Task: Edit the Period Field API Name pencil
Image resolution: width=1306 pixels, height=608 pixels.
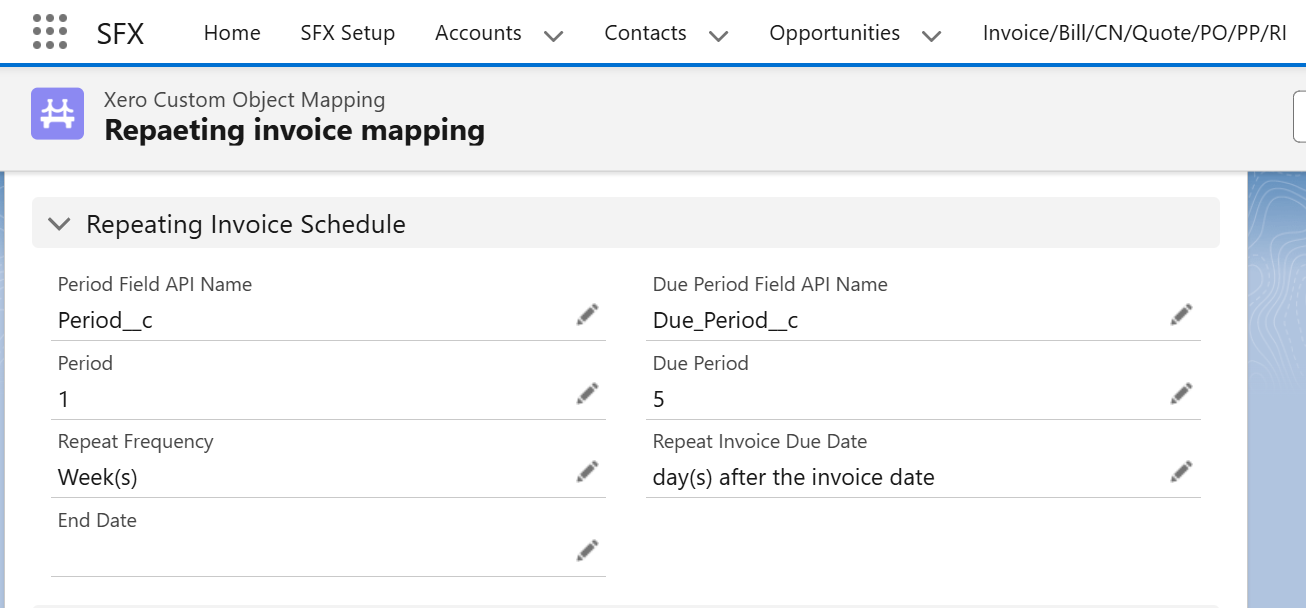Action: (587, 315)
